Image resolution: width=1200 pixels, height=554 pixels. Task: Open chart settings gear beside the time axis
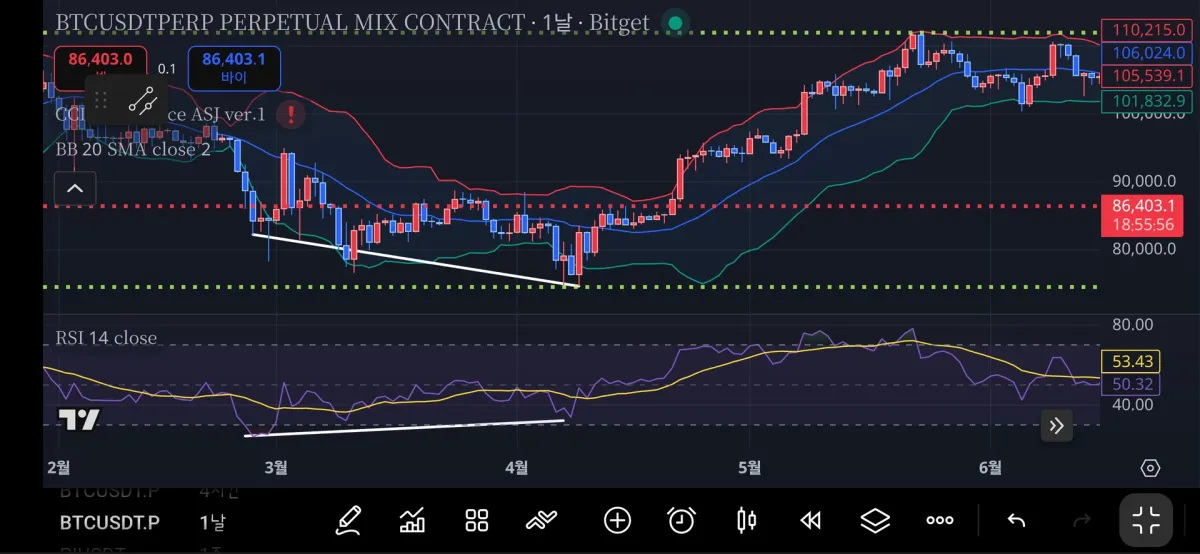point(1150,468)
